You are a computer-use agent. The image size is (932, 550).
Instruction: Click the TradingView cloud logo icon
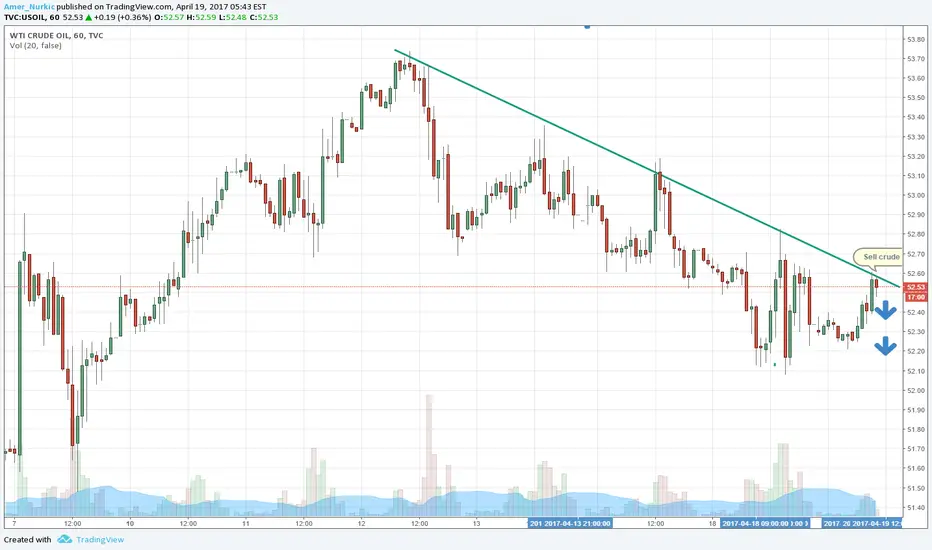click(x=65, y=539)
